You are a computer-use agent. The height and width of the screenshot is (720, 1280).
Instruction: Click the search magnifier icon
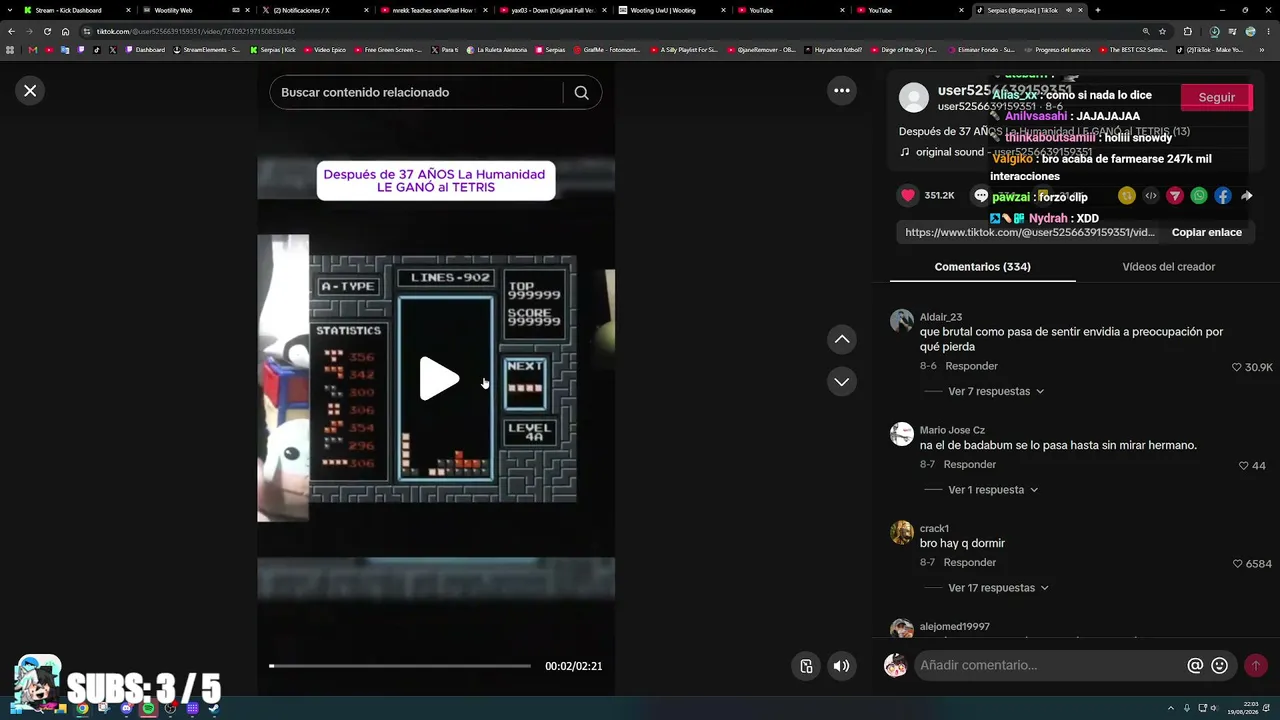click(x=581, y=93)
